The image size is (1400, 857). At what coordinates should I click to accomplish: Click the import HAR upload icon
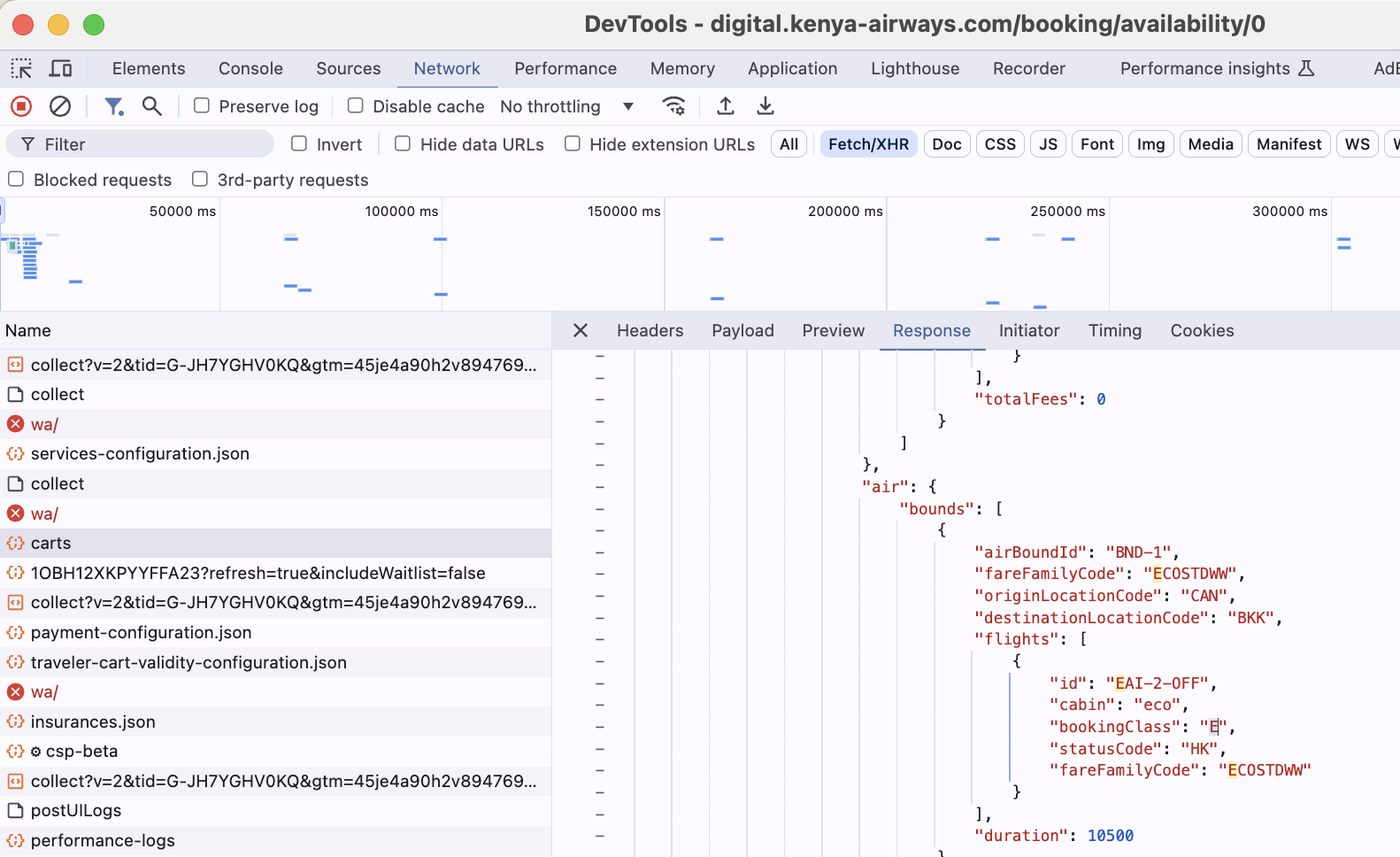[726, 106]
